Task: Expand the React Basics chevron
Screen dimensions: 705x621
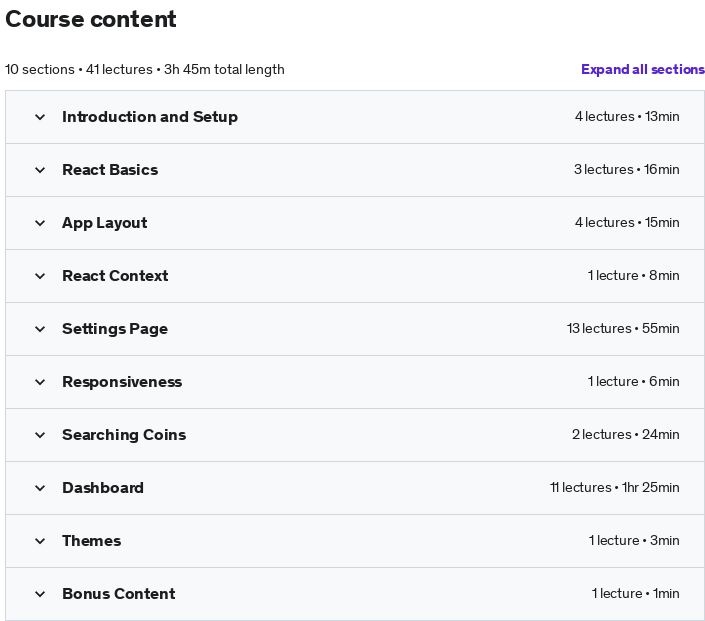Action: [40, 170]
